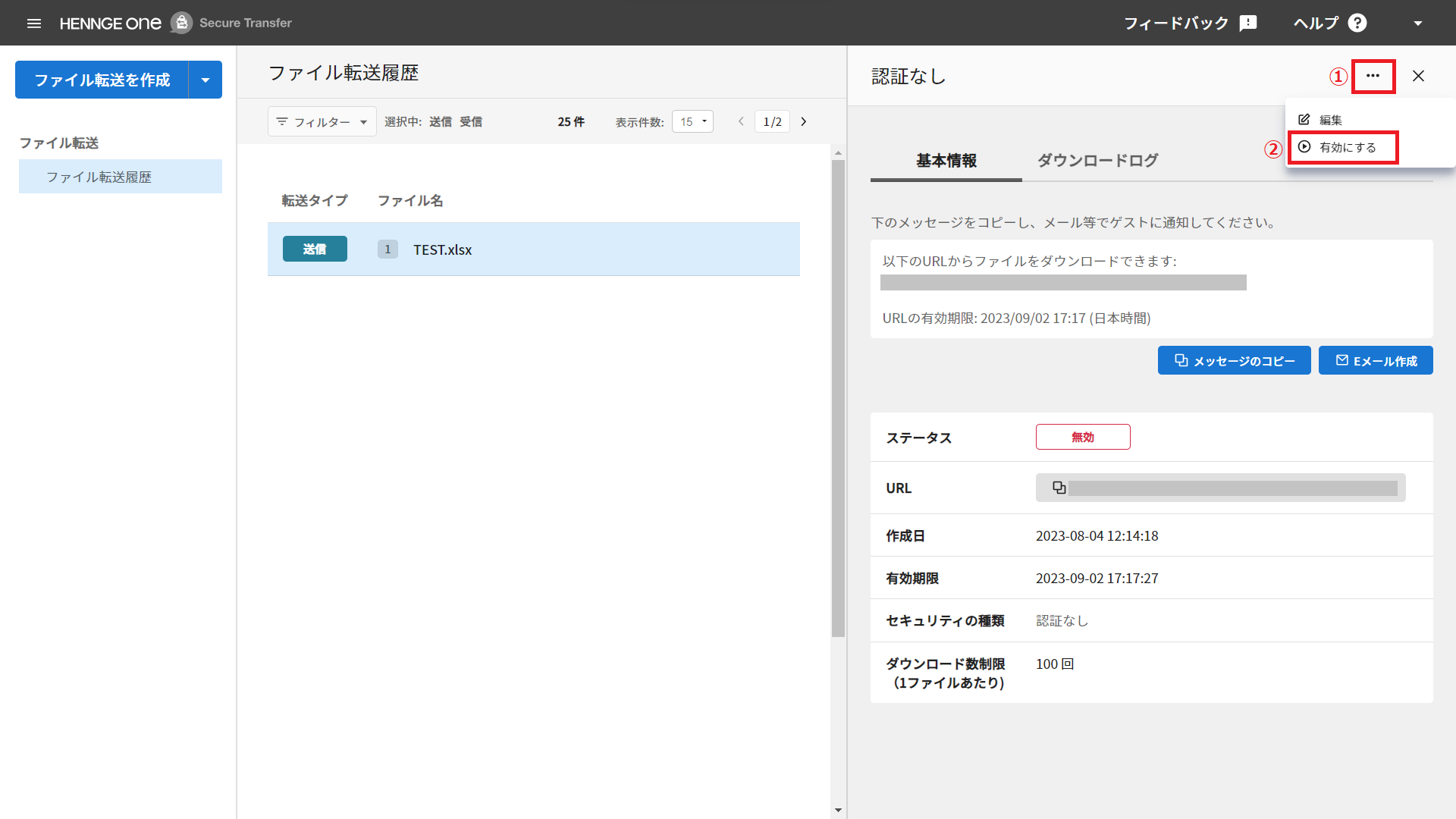1456x819 pixels.
Task: Click the page number field 1/2
Action: pos(772,121)
